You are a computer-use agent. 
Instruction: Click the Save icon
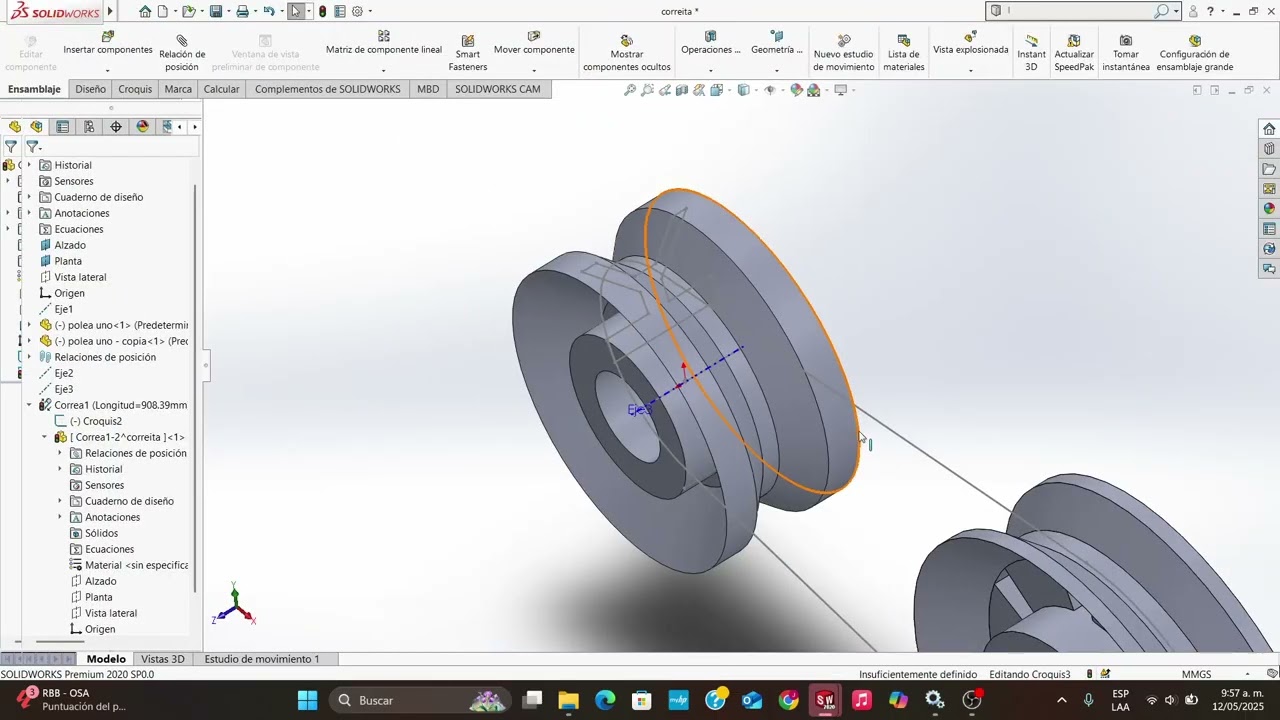(215, 12)
